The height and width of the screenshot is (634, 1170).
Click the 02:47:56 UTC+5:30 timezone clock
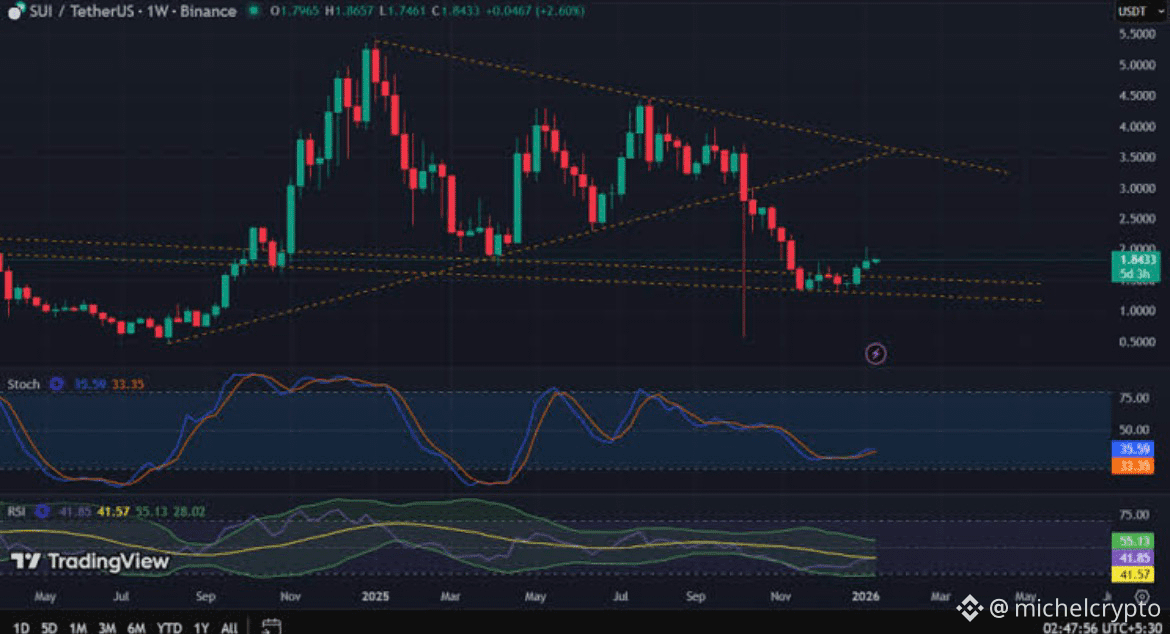[x=1103, y=627]
